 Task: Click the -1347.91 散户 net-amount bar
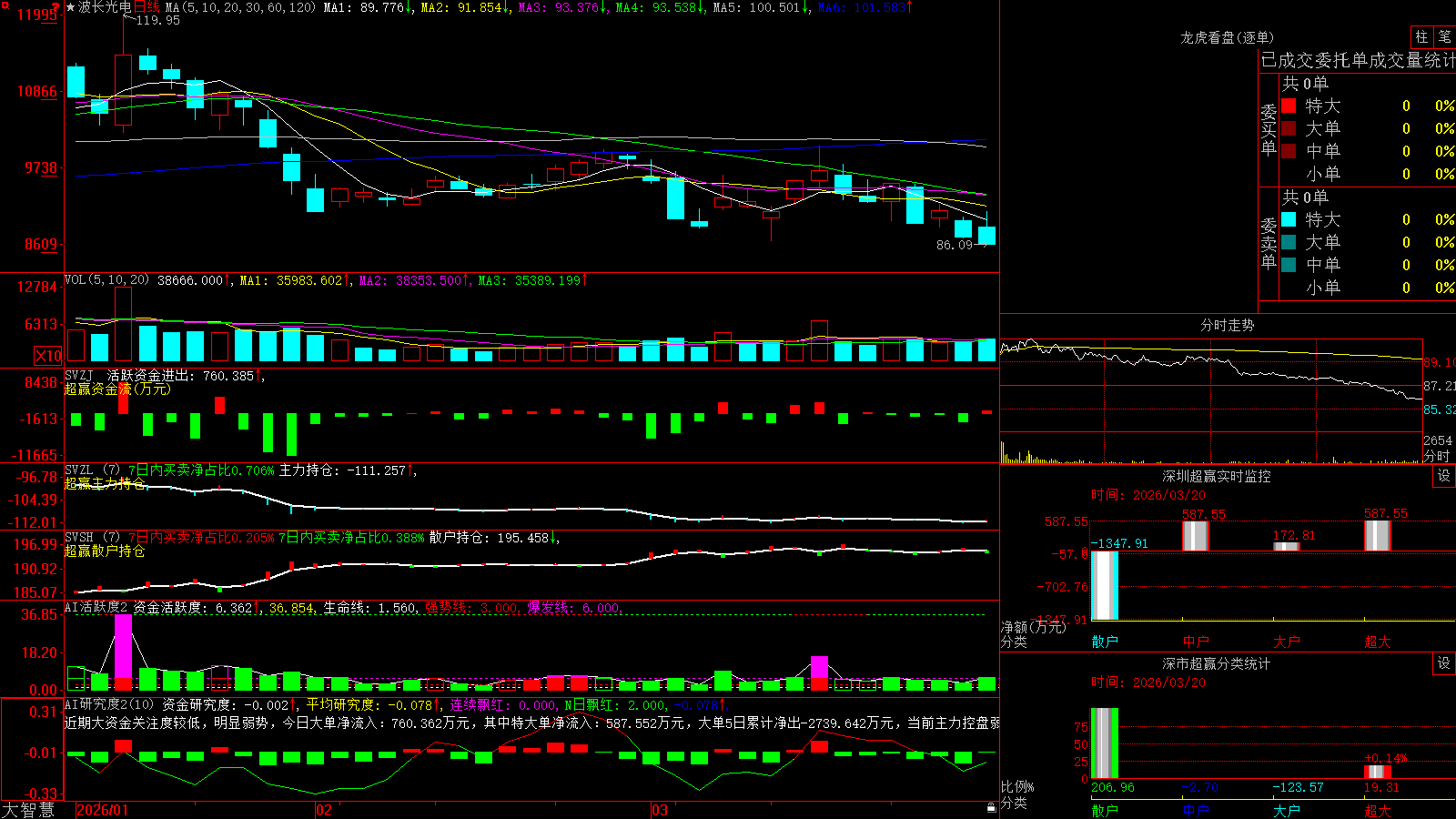coord(1105,586)
